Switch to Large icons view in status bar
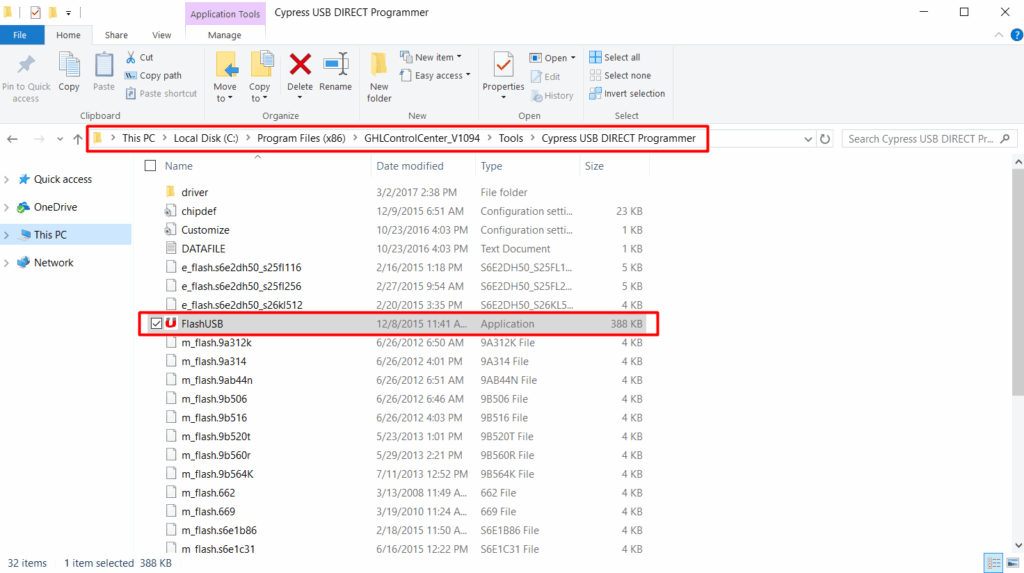 pos(1013,563)
